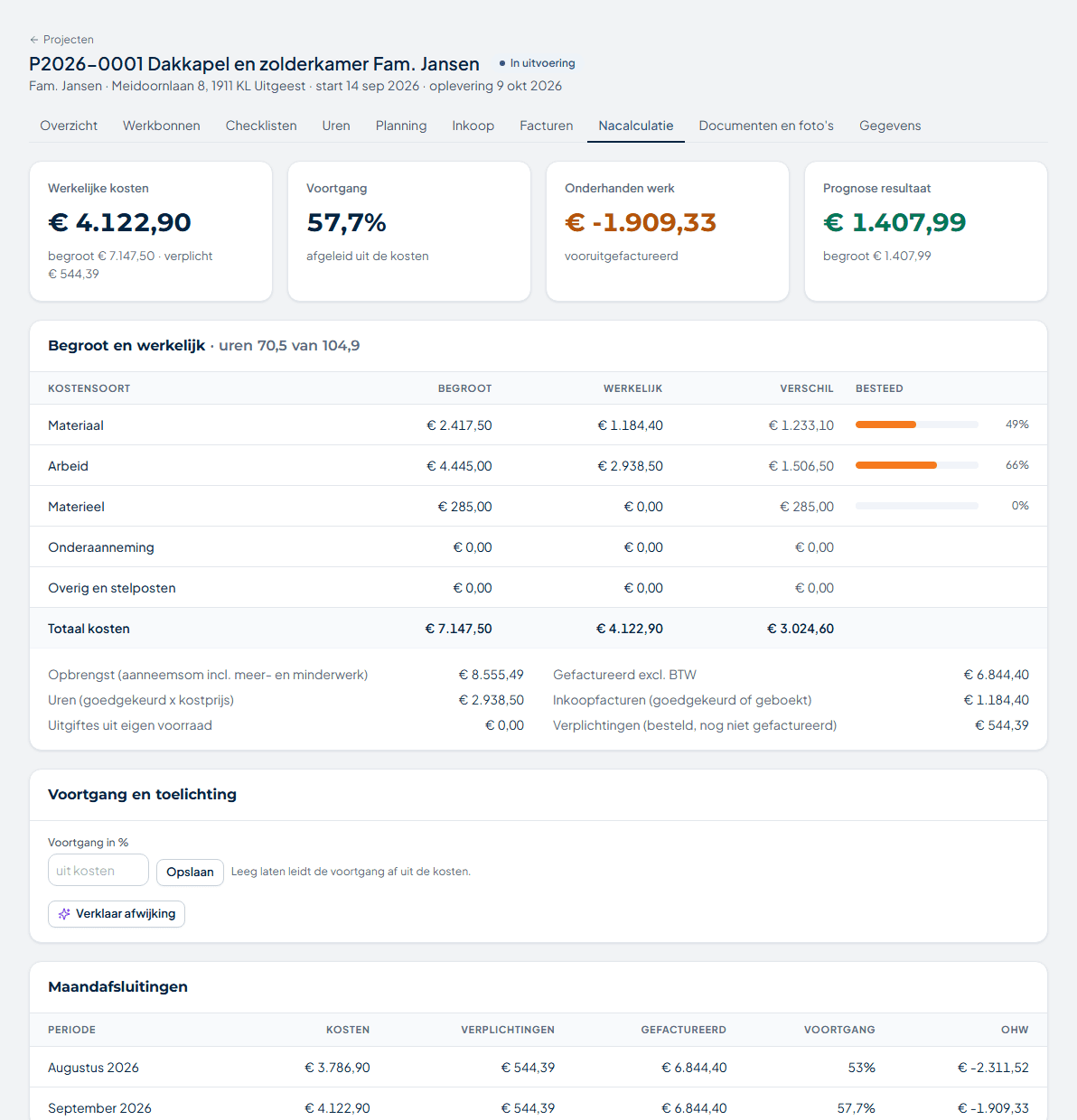Click the back arrow next to Projecten

[x=34, y=40]
